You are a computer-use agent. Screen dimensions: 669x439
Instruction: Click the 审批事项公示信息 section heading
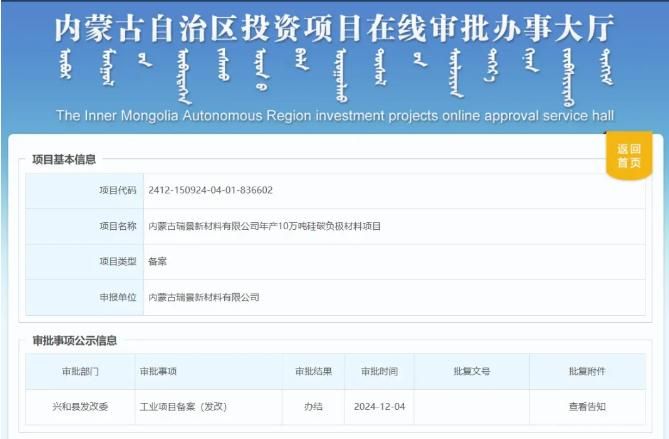(75, 340)
